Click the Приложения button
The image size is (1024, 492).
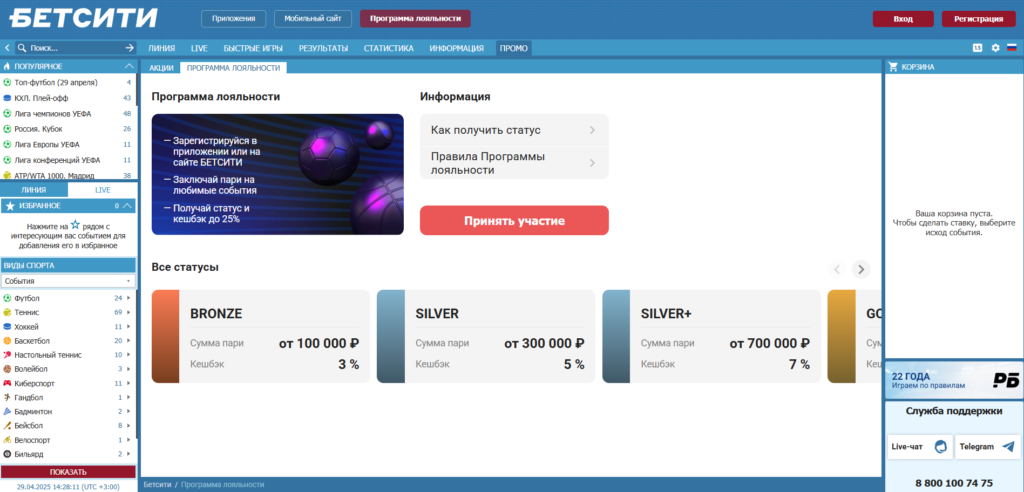tap(233, 19)
